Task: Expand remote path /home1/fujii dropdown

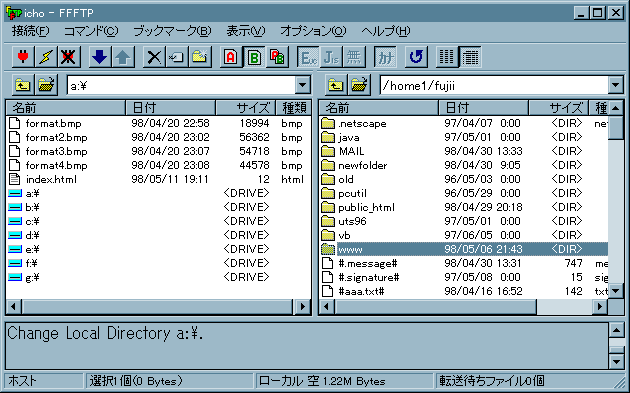Action: tap(616, 85)
